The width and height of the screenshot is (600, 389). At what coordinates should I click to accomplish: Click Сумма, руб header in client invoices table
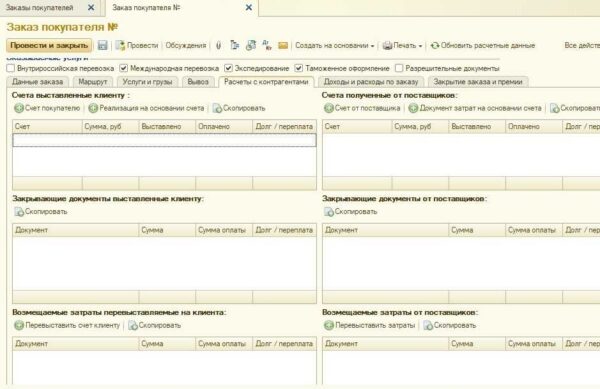point(111,127)
